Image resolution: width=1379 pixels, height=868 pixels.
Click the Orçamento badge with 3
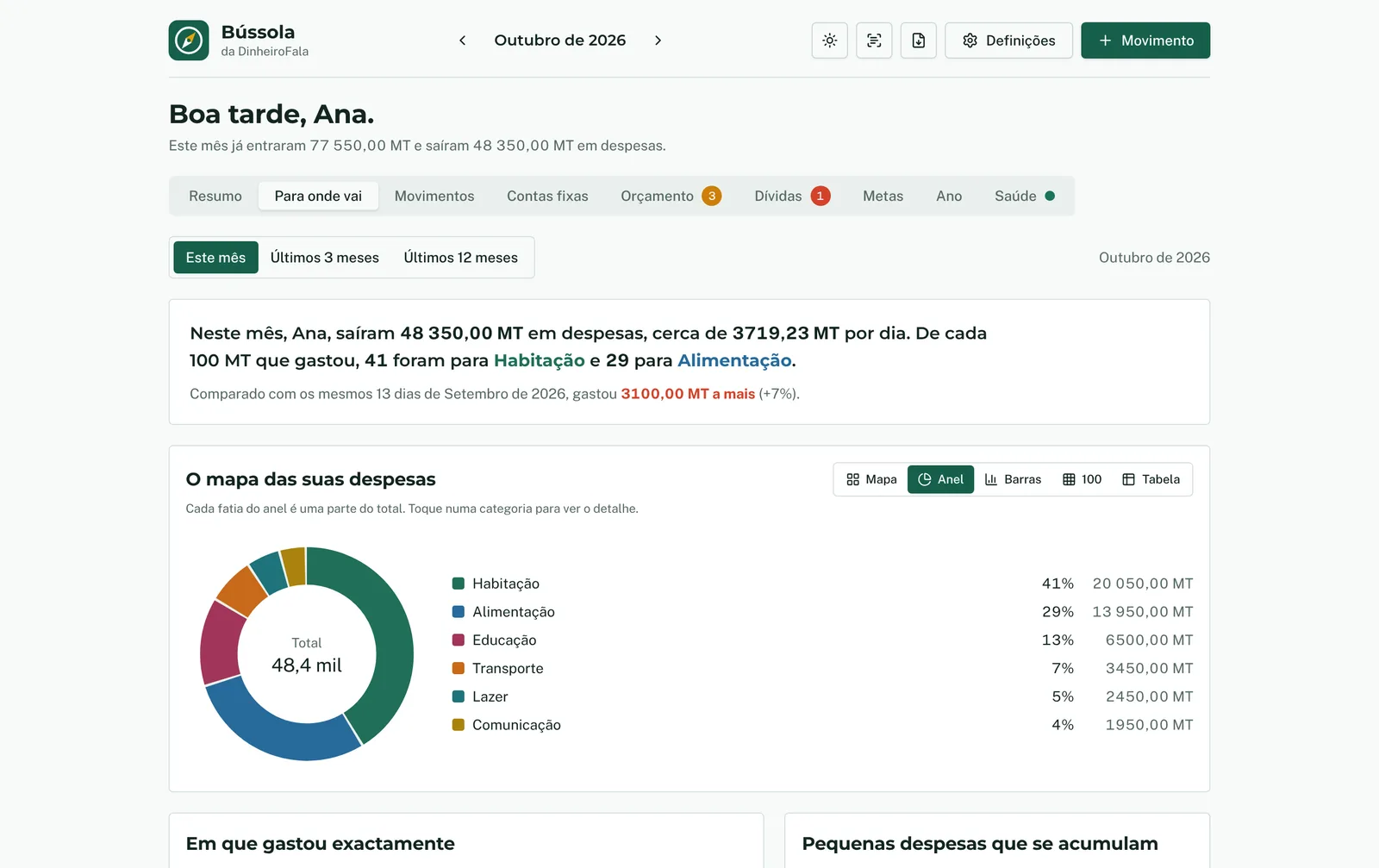click(712, 196)
